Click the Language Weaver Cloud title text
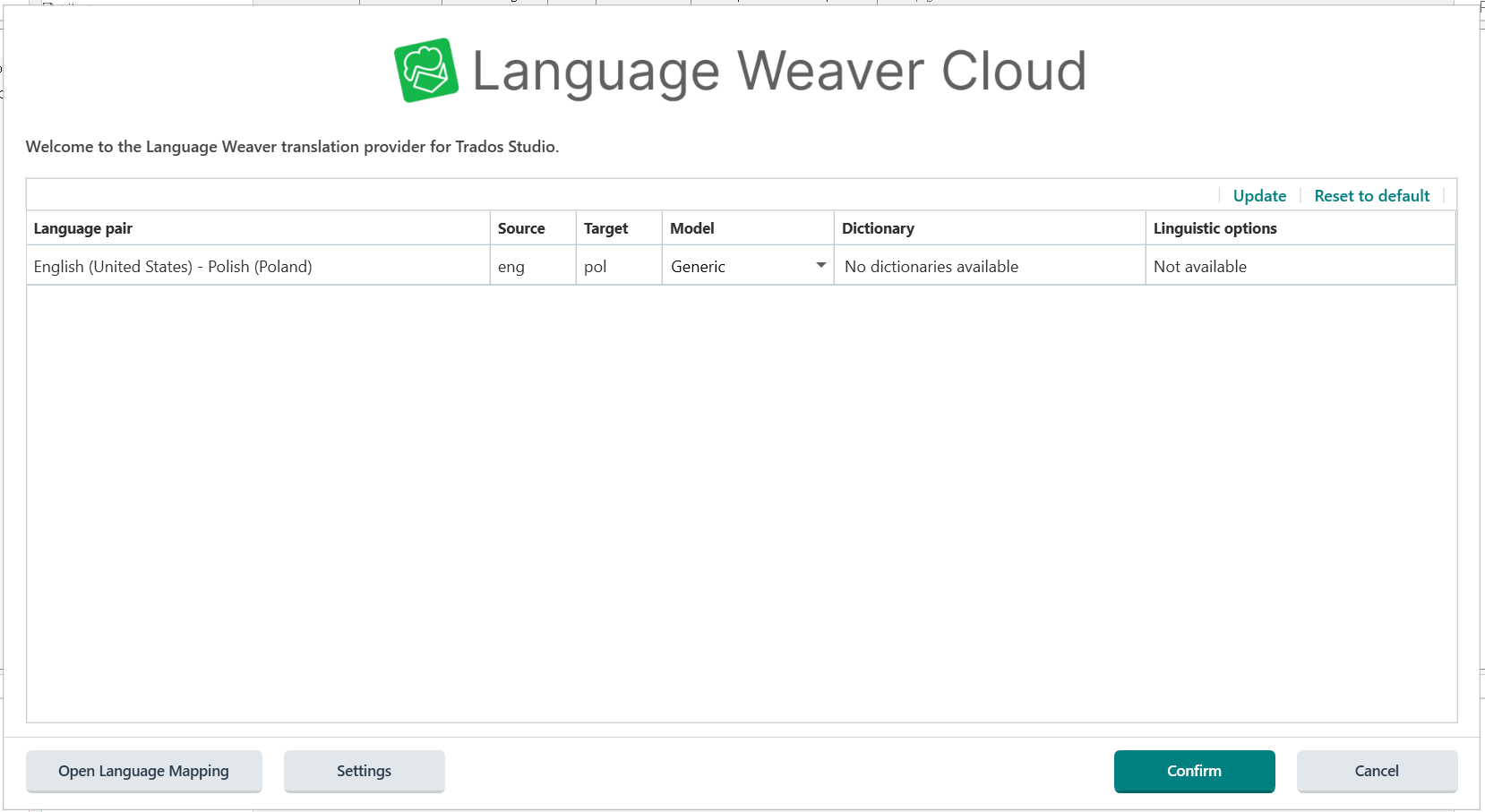1485x812 pixels. tap(778, 71)
